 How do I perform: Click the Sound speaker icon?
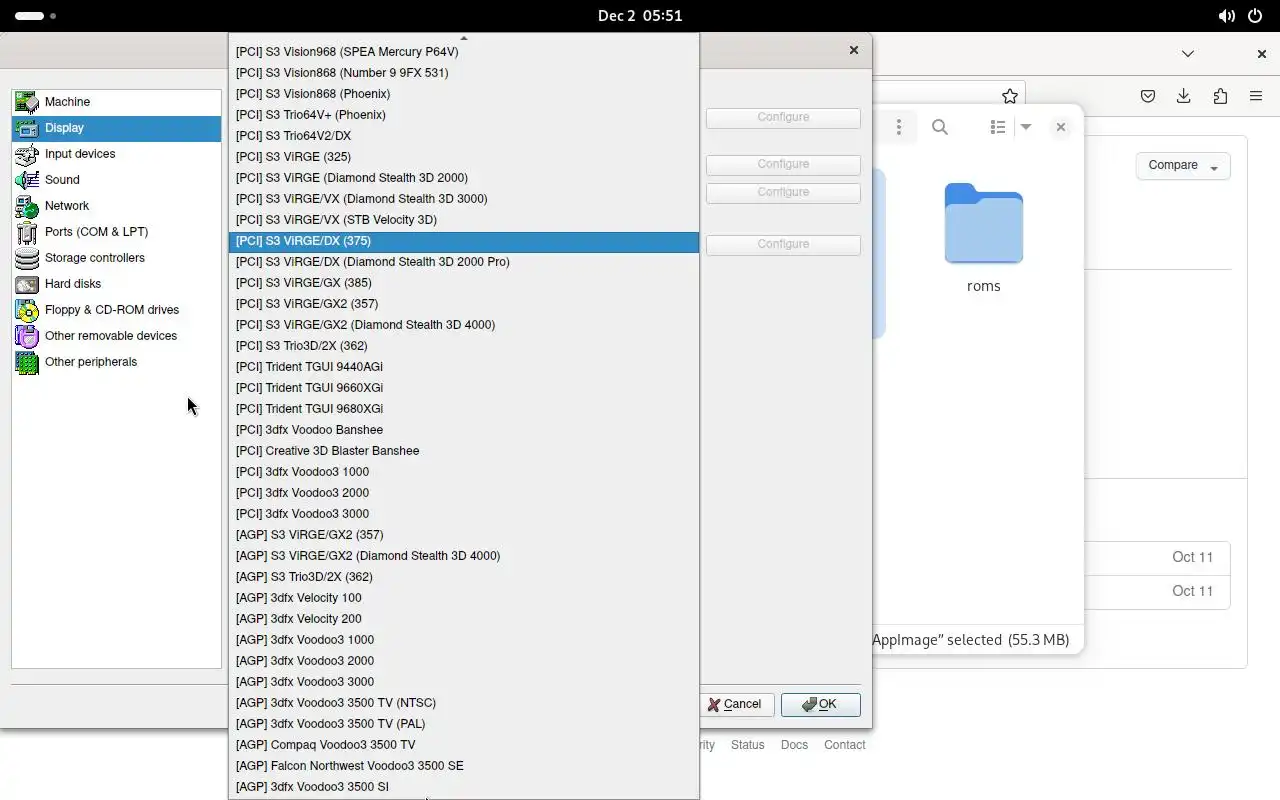27,180
